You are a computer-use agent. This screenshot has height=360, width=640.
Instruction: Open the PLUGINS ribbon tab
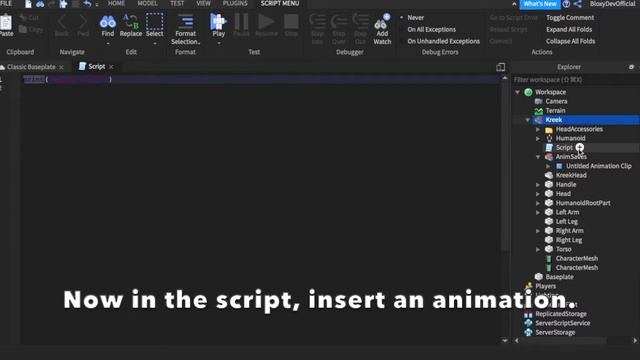pos(235,3)
